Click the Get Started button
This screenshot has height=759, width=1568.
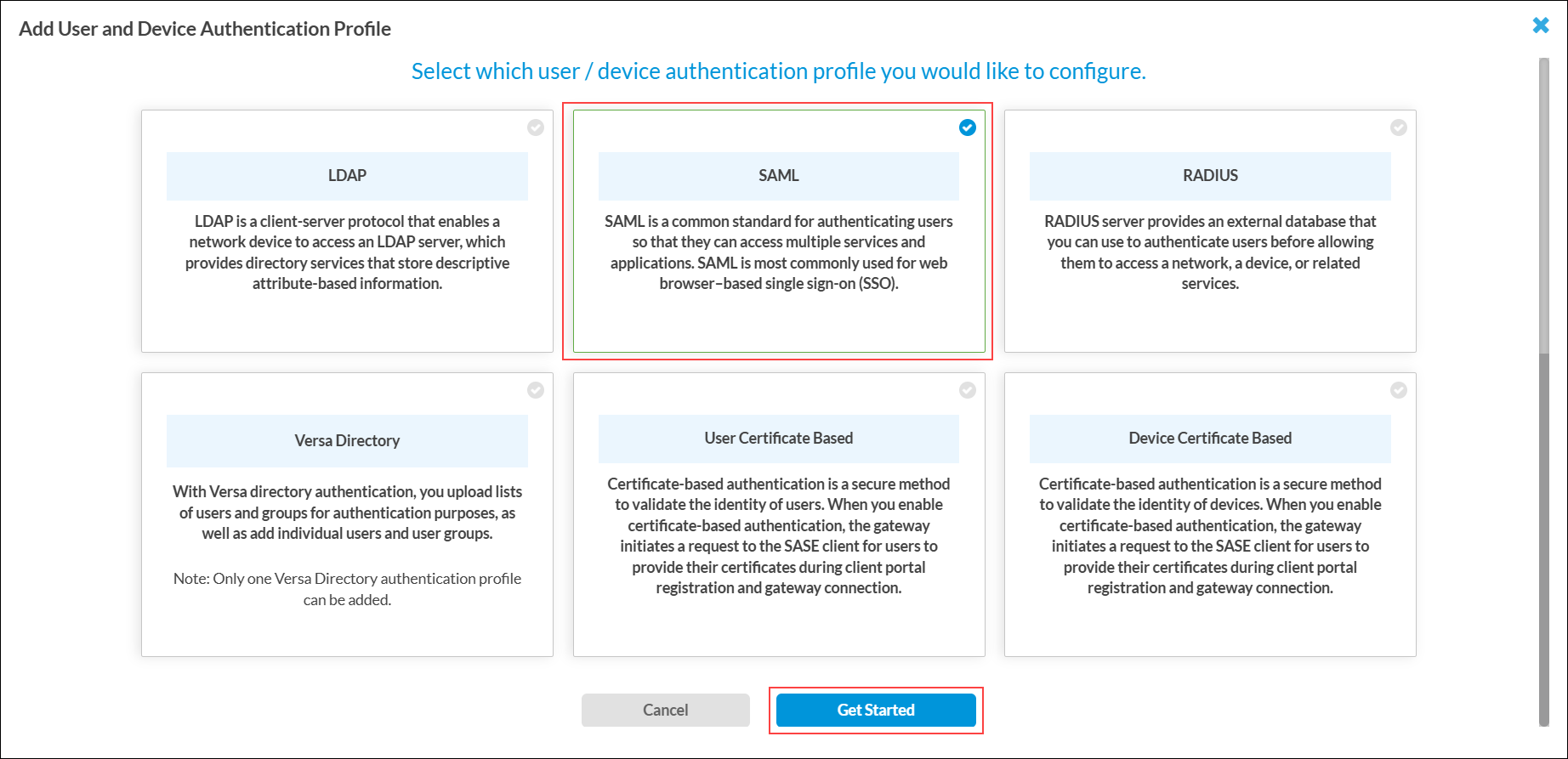(x=876, y=710)
